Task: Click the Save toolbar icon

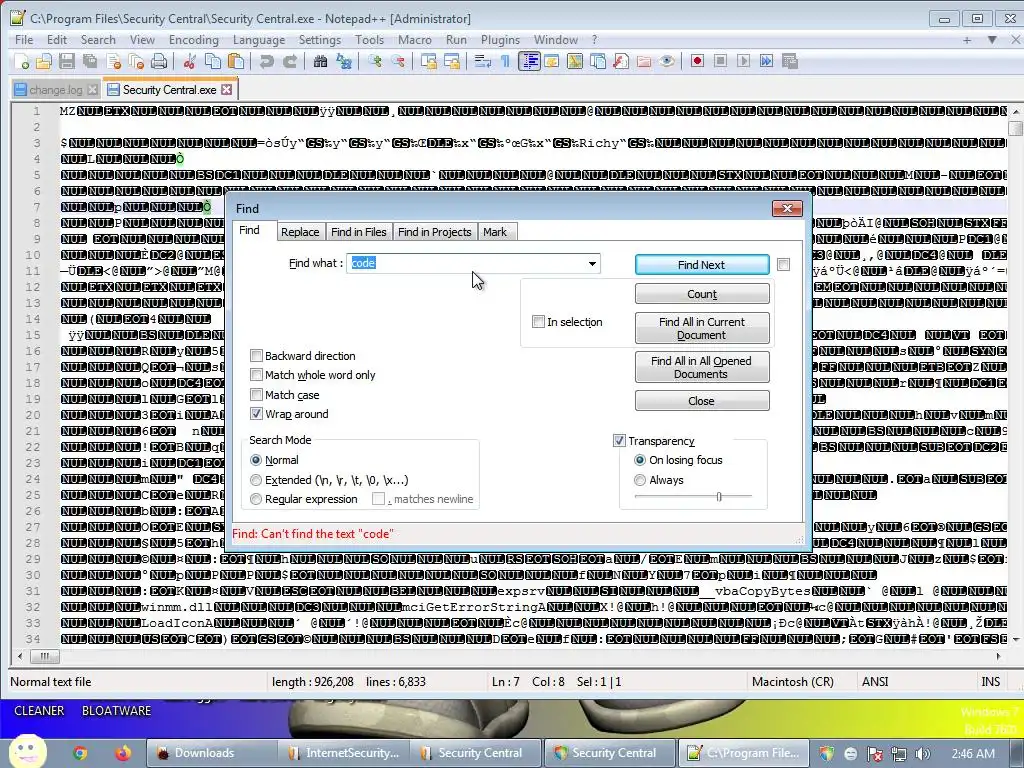Action: (67, 61)
